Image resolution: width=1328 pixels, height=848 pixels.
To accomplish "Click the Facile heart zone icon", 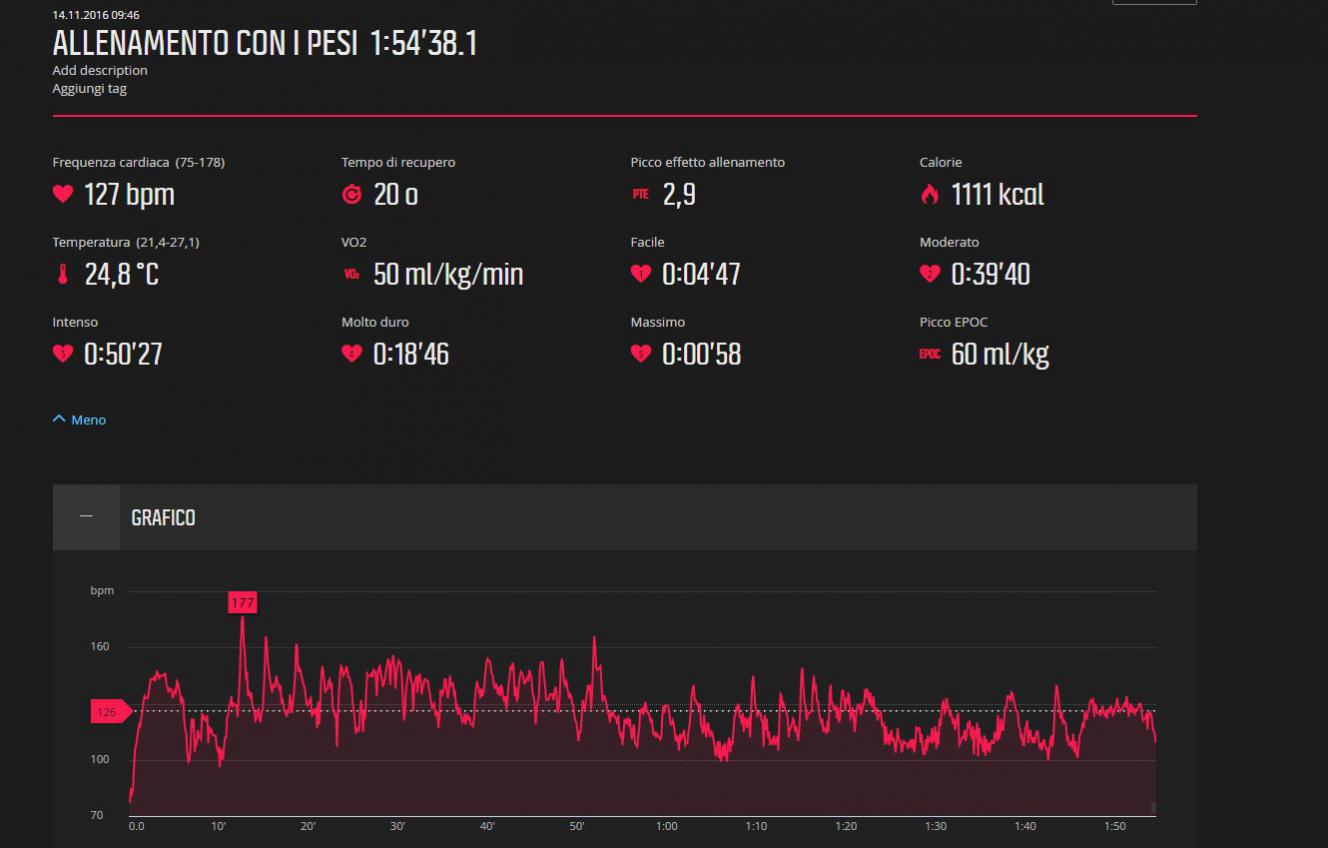I will tap(641, 274).
